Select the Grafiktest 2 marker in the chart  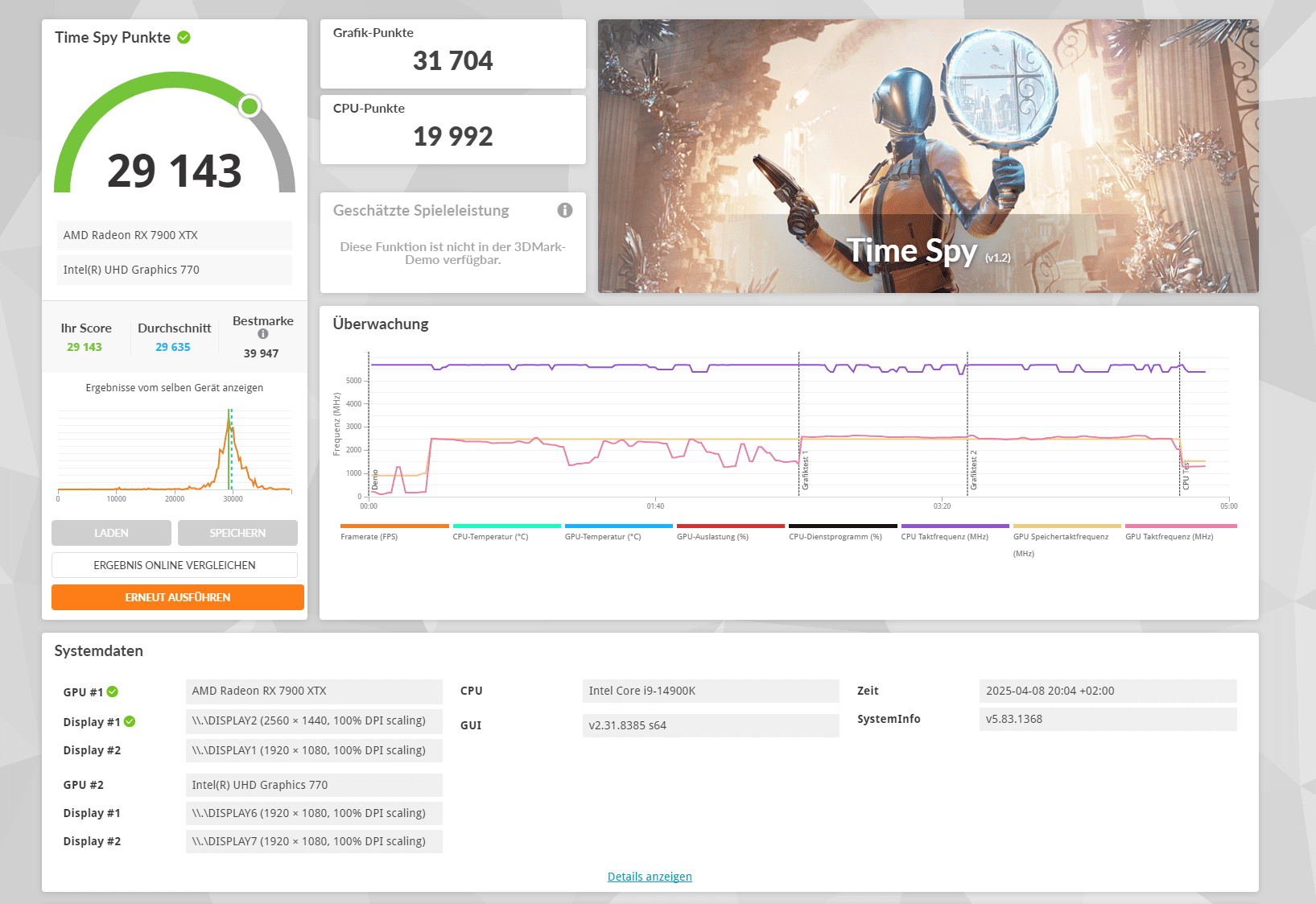click(x=973, y=470)
